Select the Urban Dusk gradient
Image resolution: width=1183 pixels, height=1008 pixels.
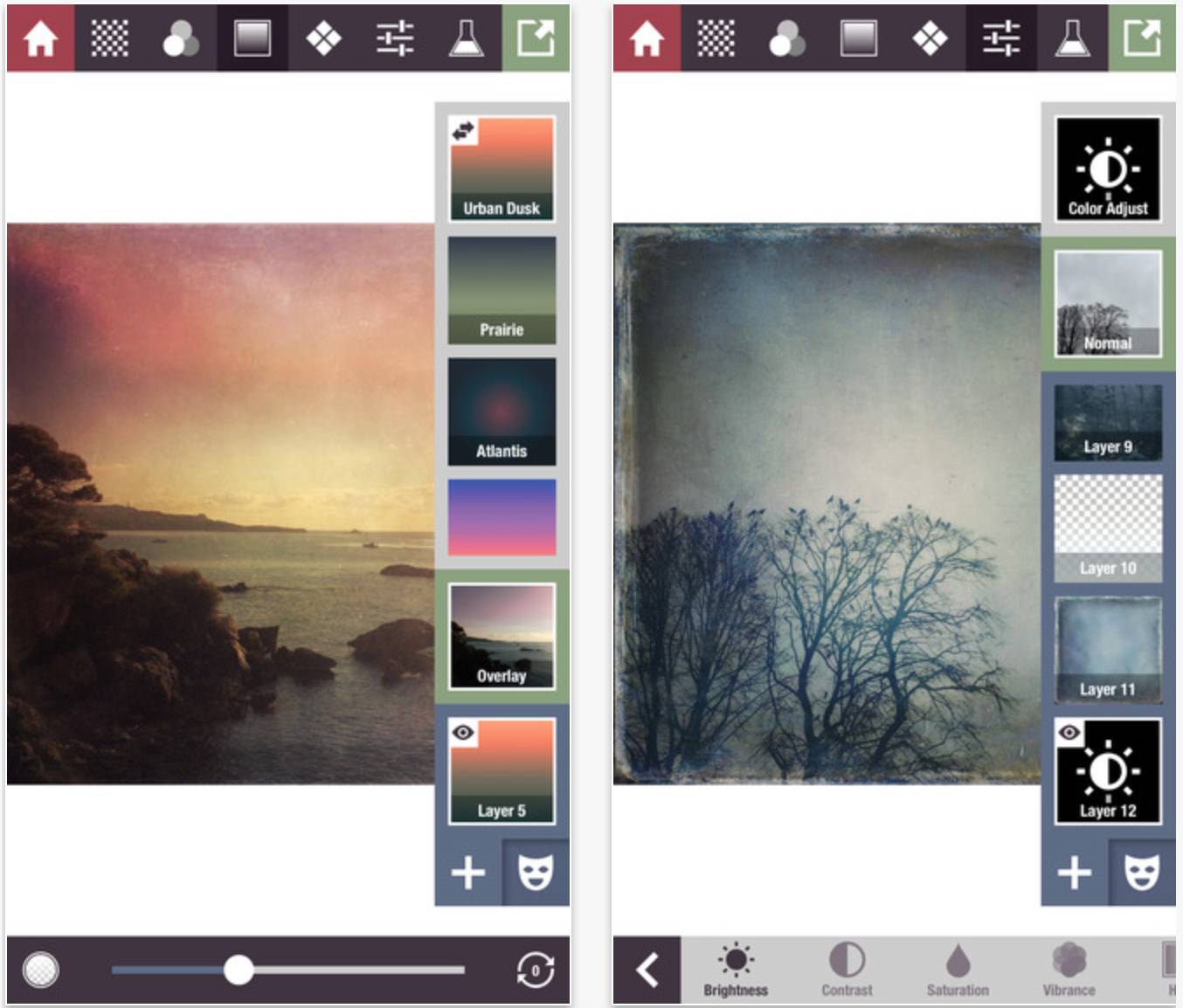(502, 169)
